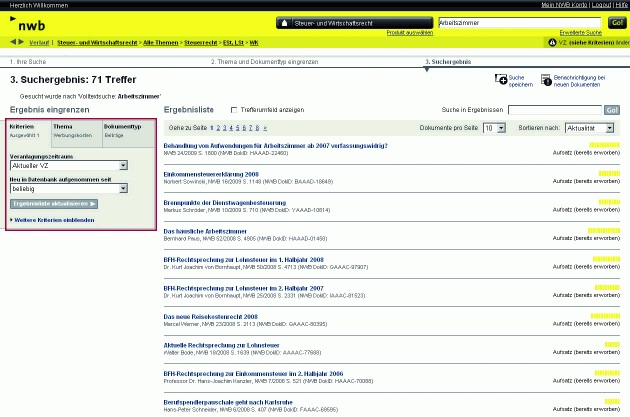
Task: Open the Veranlagungszeitraum dropdown
Action: (122, 165)
